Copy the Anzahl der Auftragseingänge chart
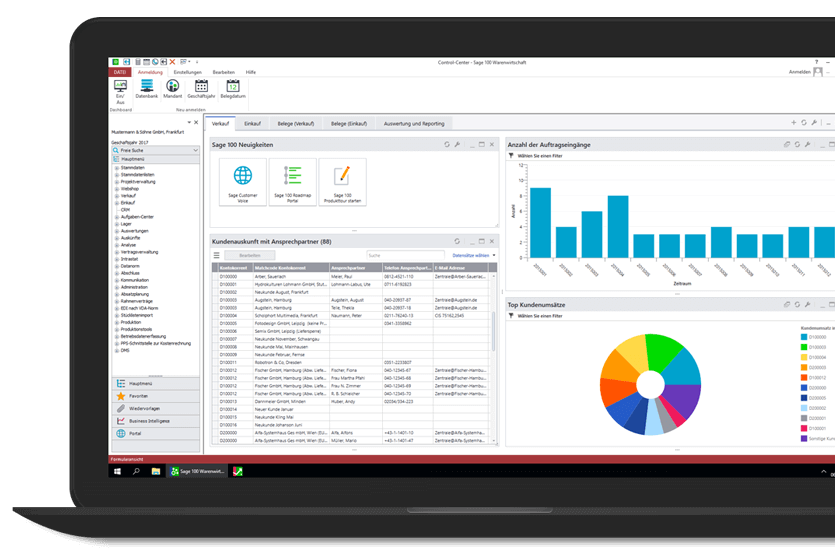This screenshot has width=835, height=560. point(787,144)
